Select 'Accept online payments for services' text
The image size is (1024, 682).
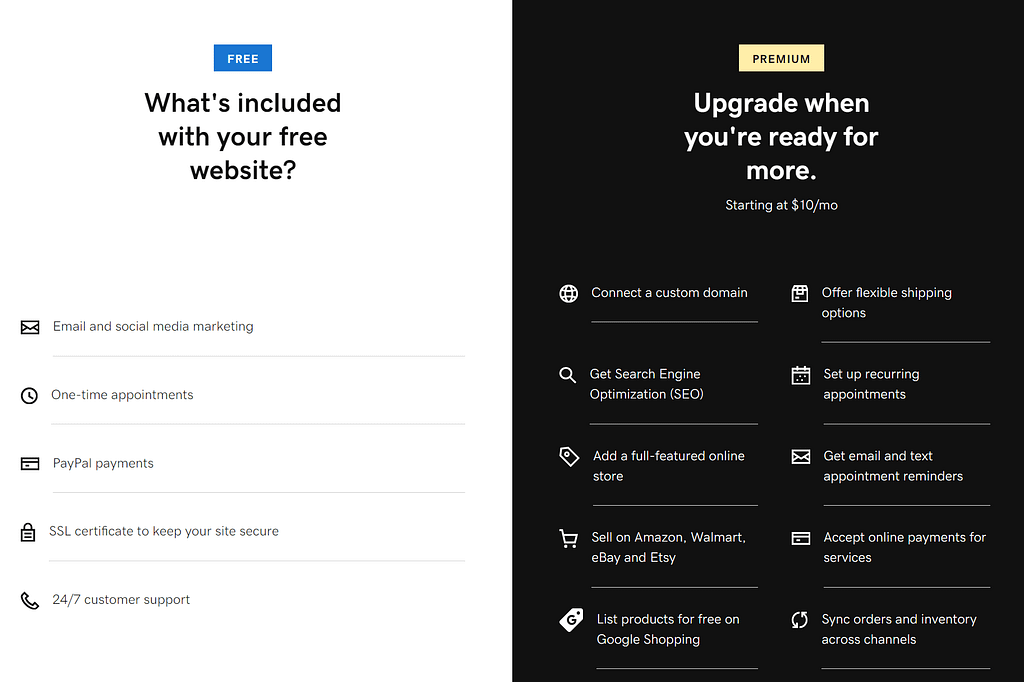(x=904, y=547)
